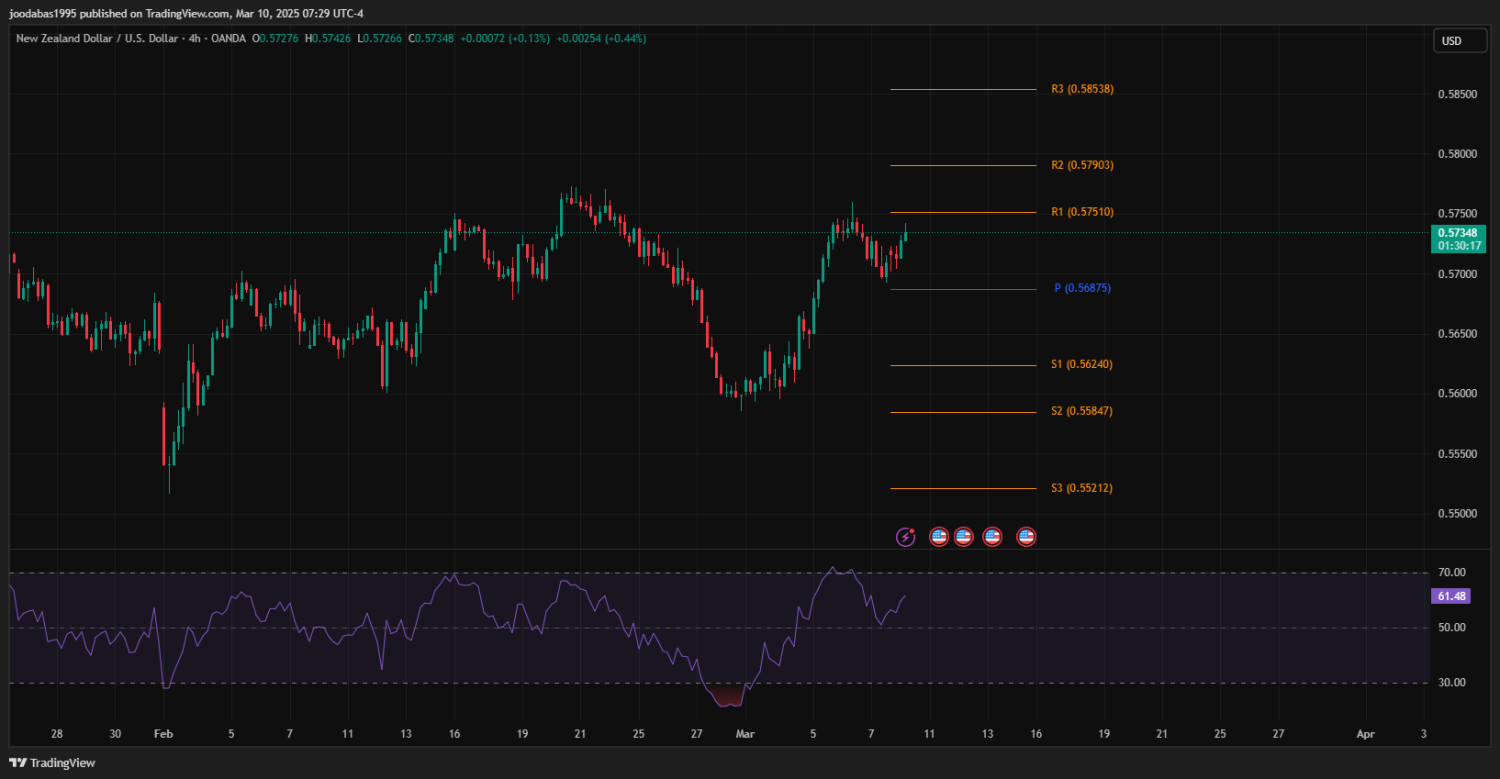This screenshot has width=1500, height=779.
Task: Select the R1 (0.57510) resistance label
Action: pyautogui.click(x=1082, y=212)
